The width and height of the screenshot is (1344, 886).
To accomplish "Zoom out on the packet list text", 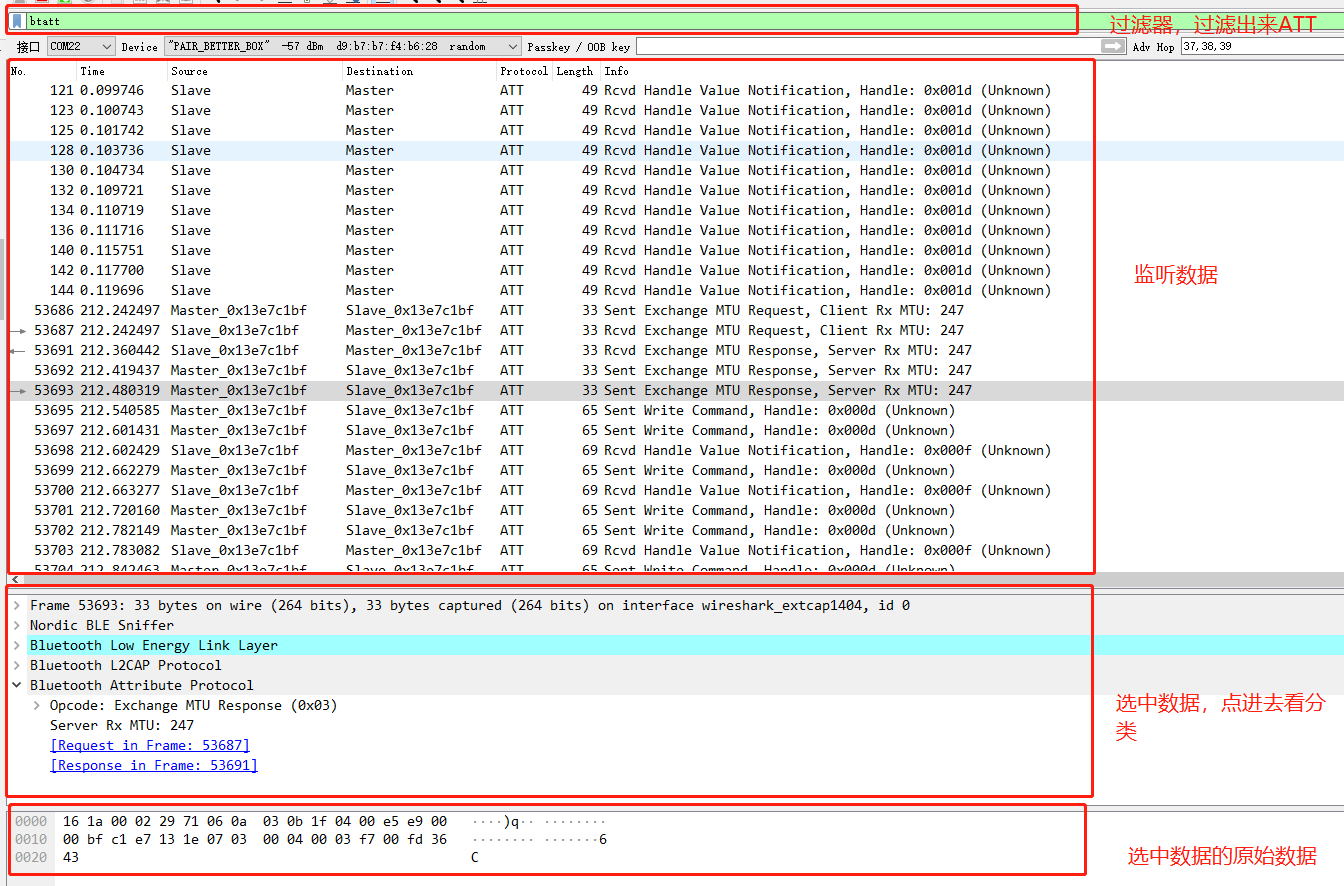I will coord(439,2).
